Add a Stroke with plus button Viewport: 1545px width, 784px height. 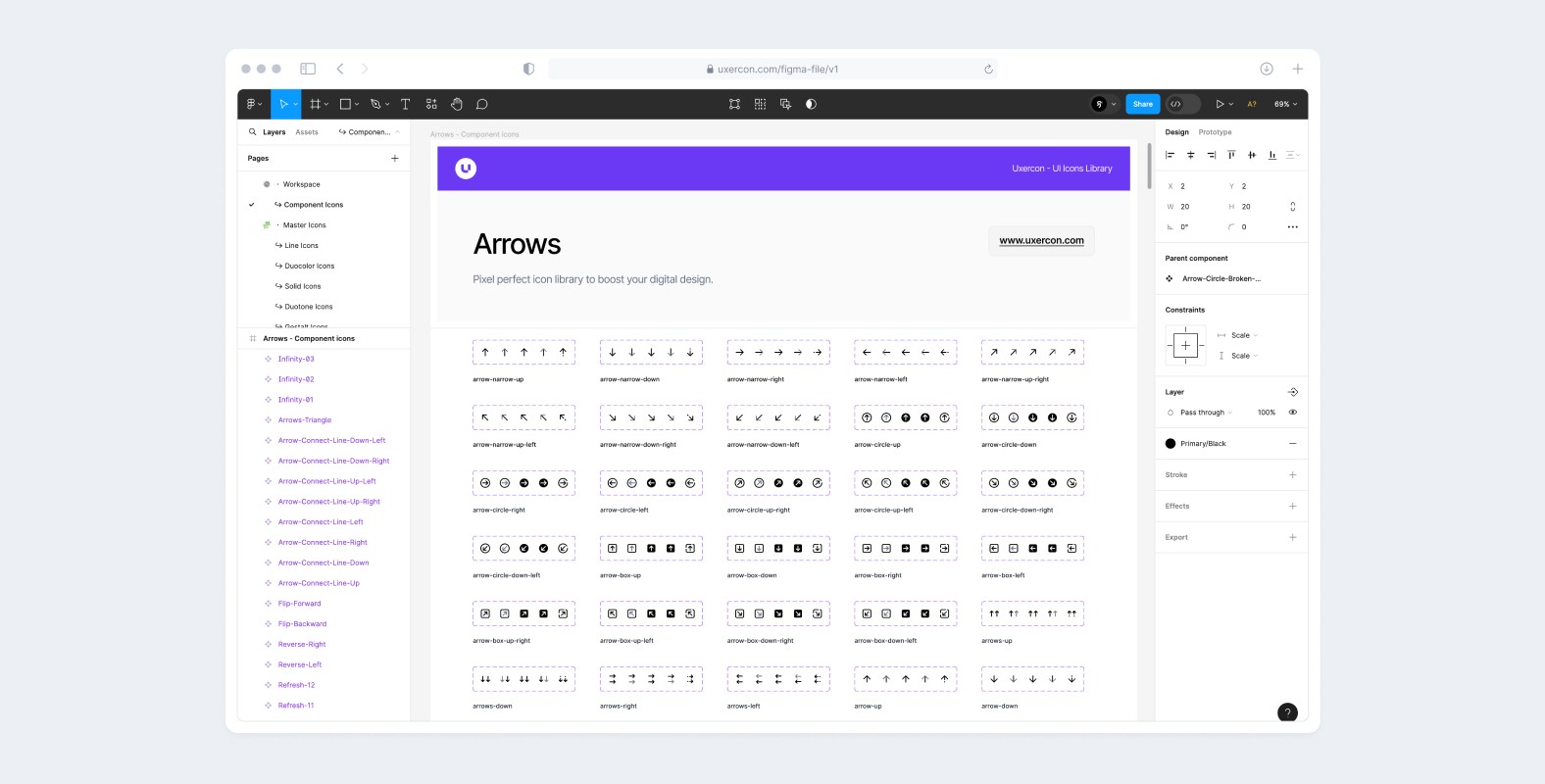(x=1292, y=474)
